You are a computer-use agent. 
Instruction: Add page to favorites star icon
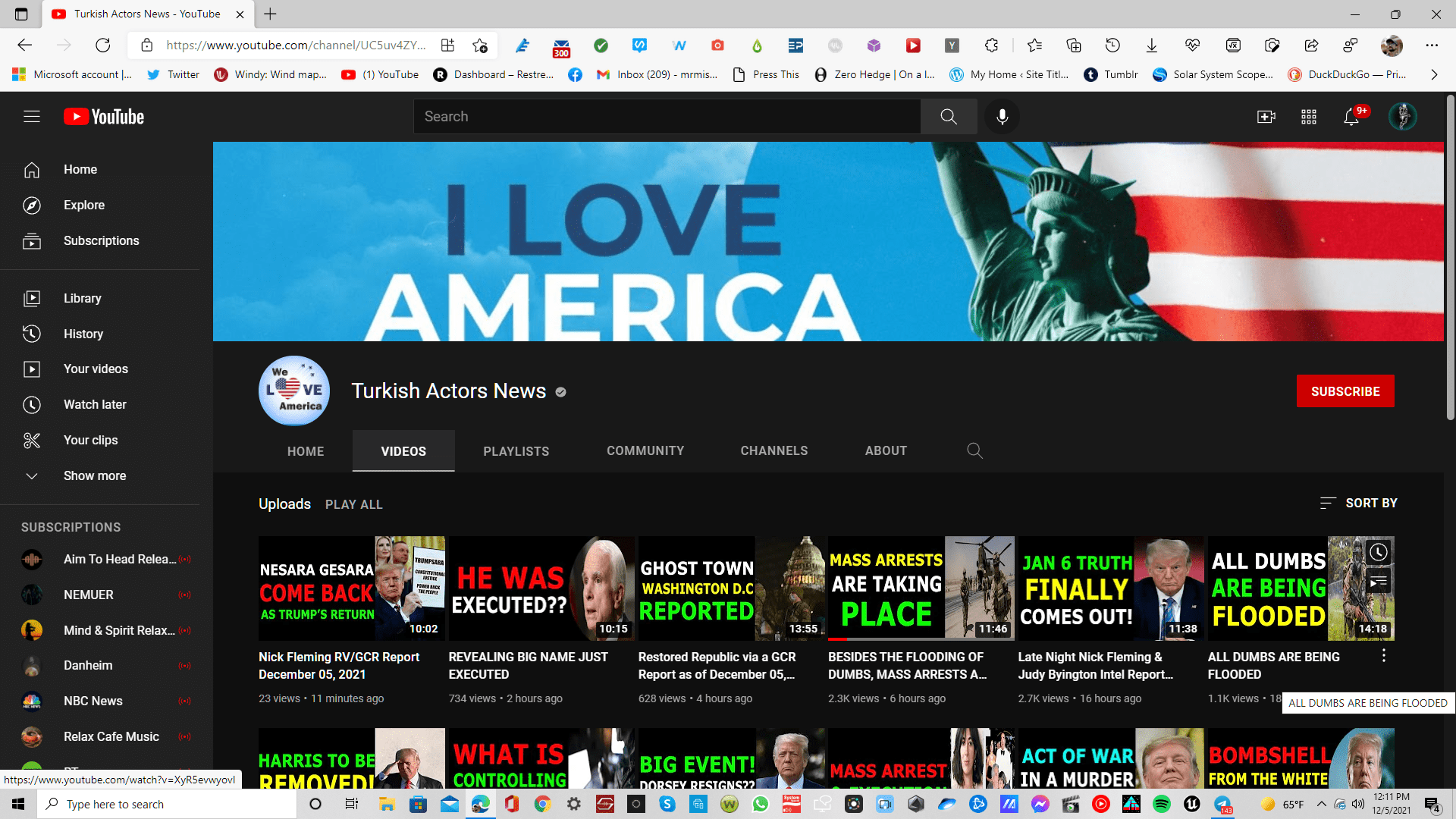tap(480, 45)
